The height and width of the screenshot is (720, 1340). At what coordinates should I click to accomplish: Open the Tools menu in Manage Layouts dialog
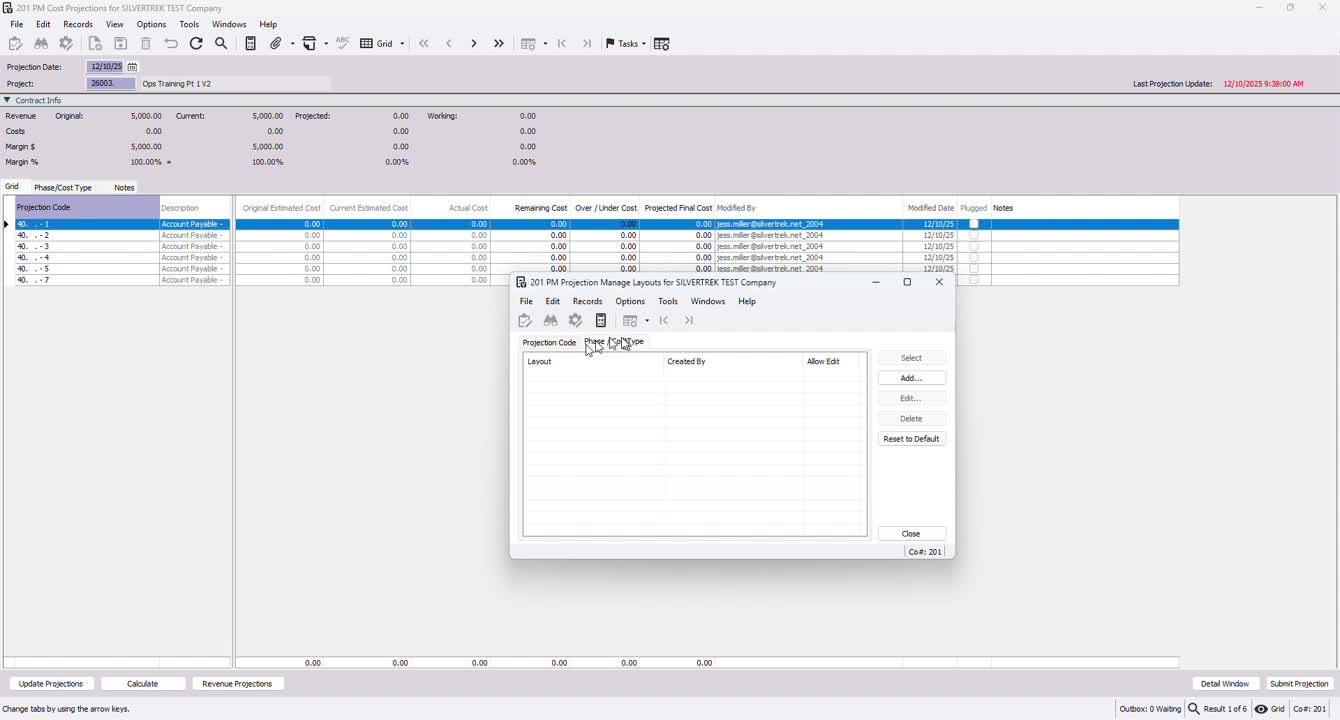pos(668,301)
